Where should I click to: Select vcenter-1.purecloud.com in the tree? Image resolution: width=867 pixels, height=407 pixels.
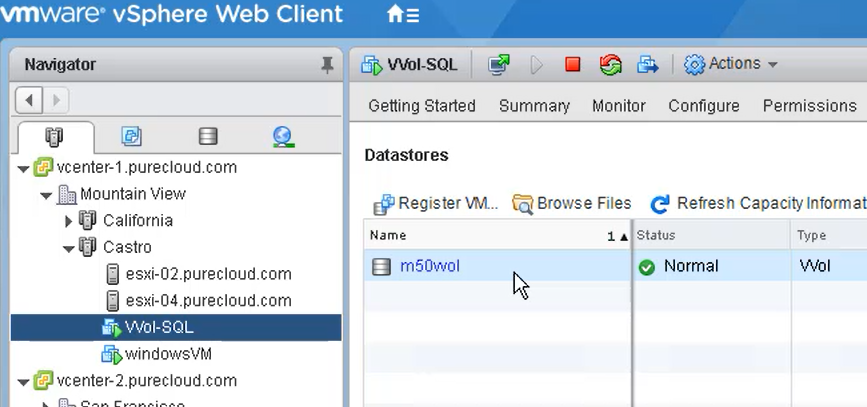[x=147, y=167]
